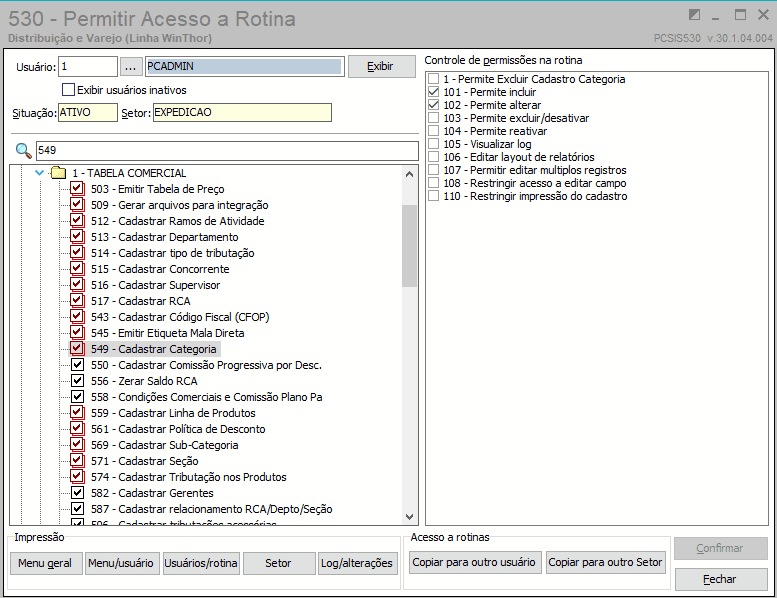Click the tree scrollbar up arrow
The width and height of the screenshot is (777, 598).
(x=409, y=174)
